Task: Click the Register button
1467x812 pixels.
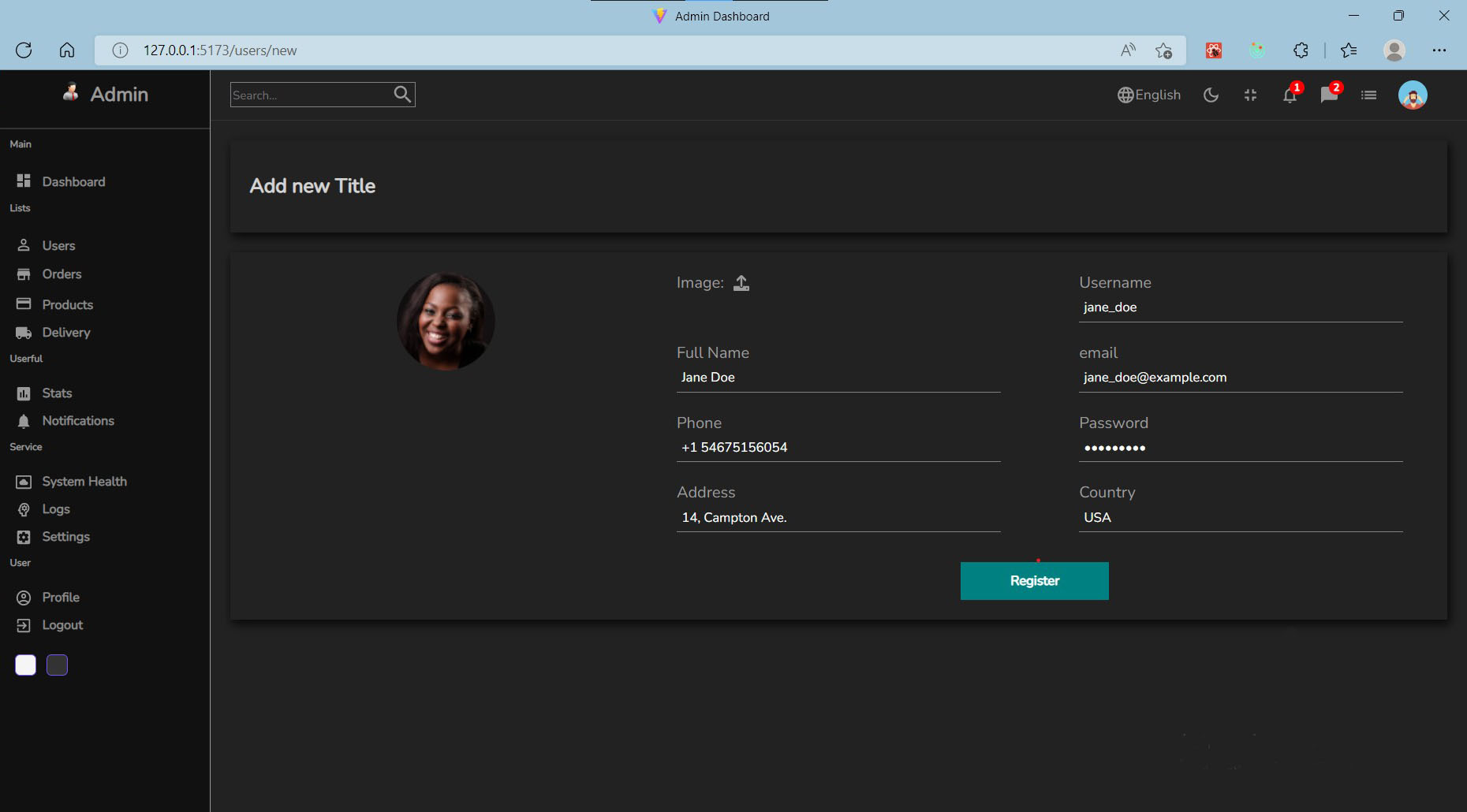Action: click(1034, 581)
